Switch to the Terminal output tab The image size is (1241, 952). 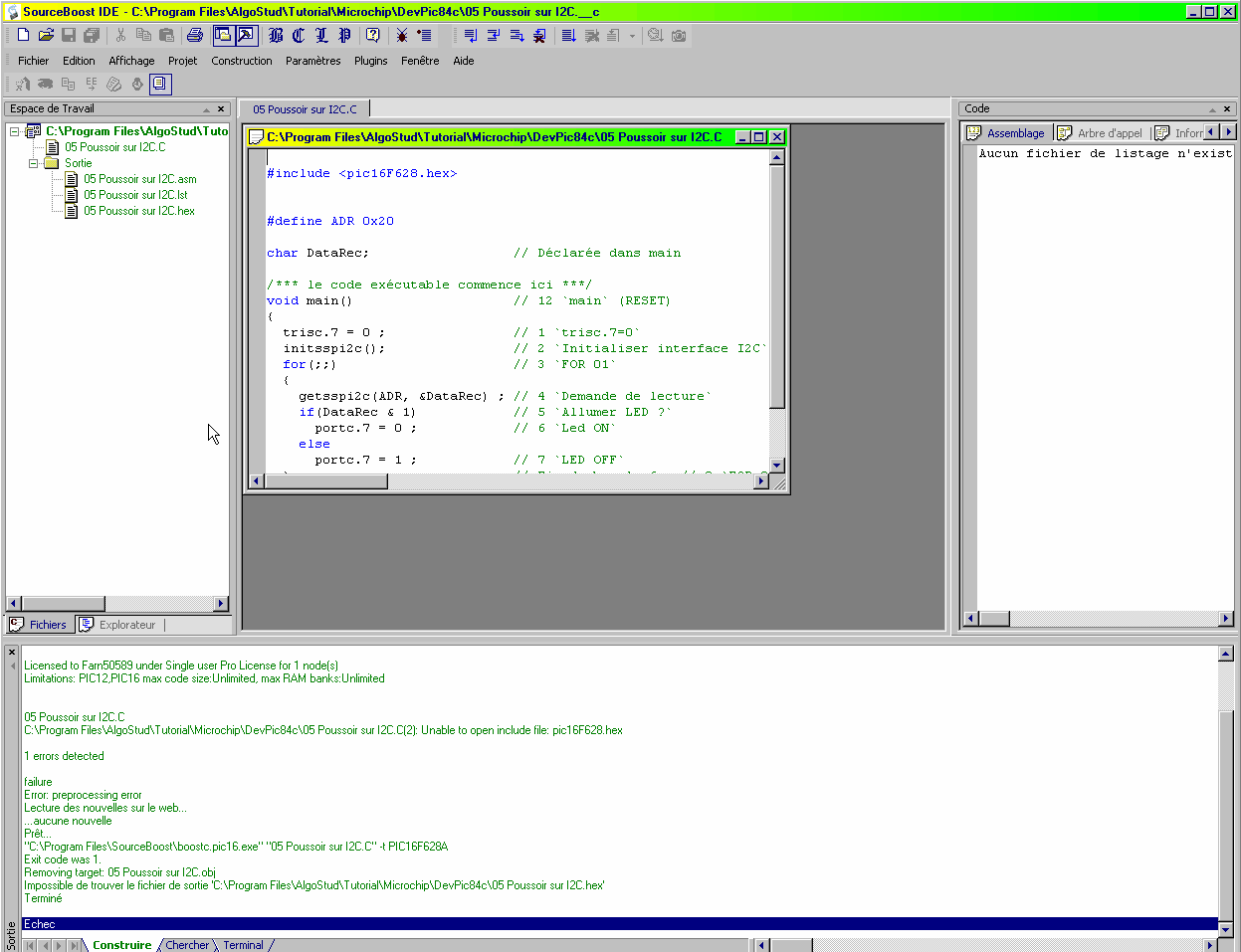coord(243,945)
